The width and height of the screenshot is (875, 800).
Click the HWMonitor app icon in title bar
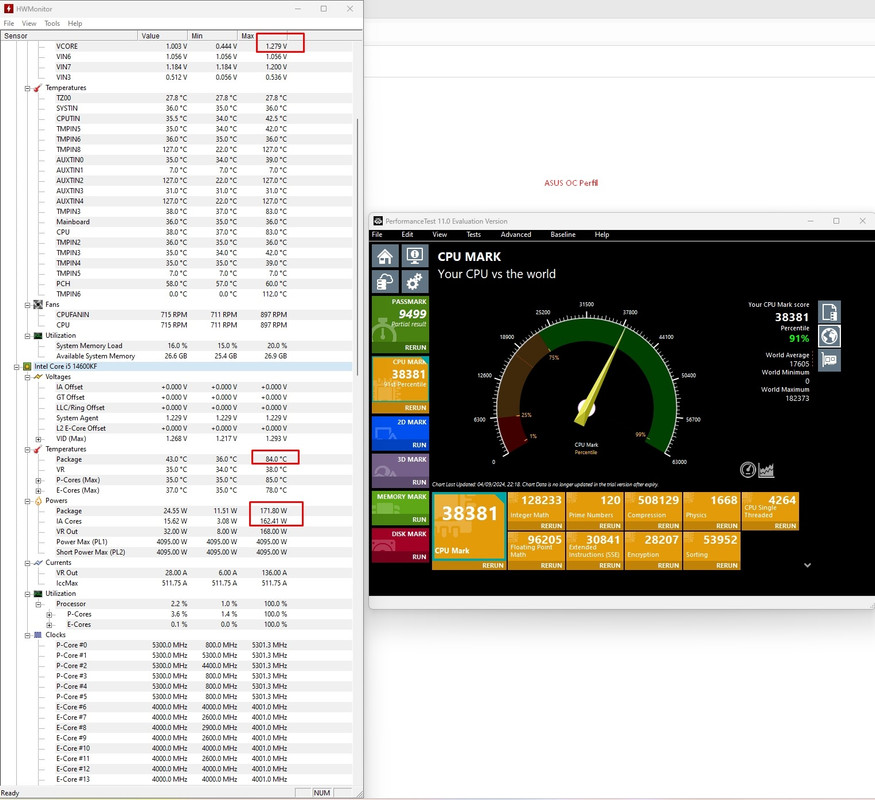(x=8, y=8)
